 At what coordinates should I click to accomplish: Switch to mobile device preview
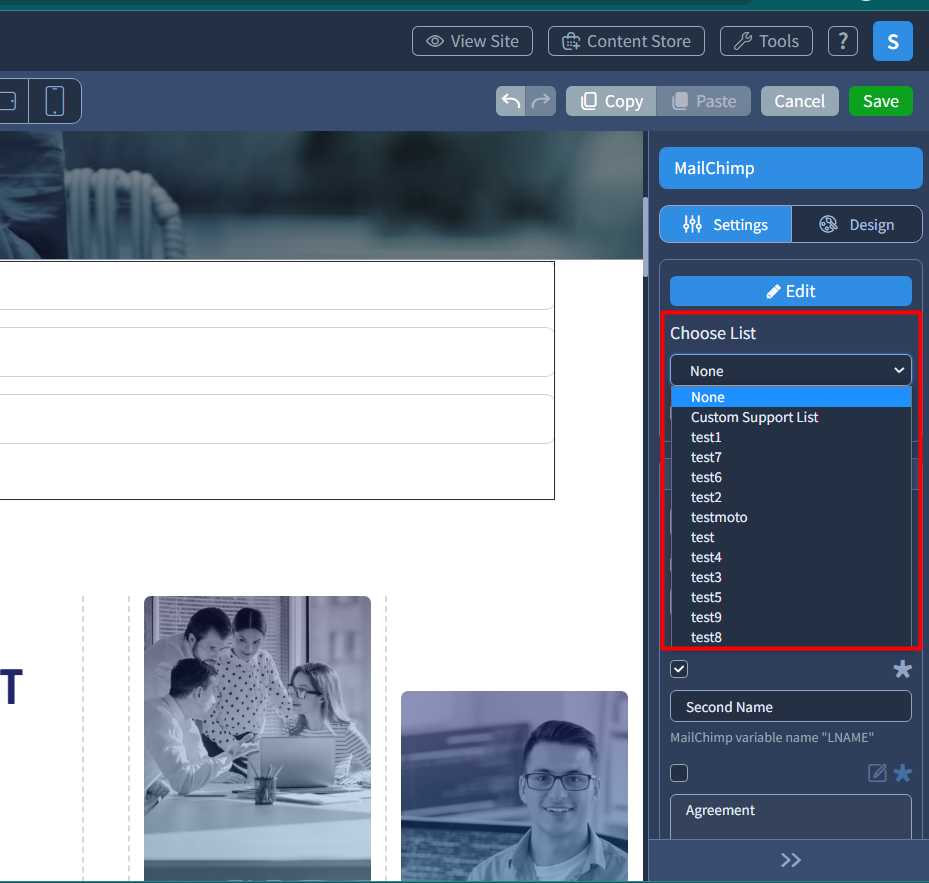pos(55,101)
